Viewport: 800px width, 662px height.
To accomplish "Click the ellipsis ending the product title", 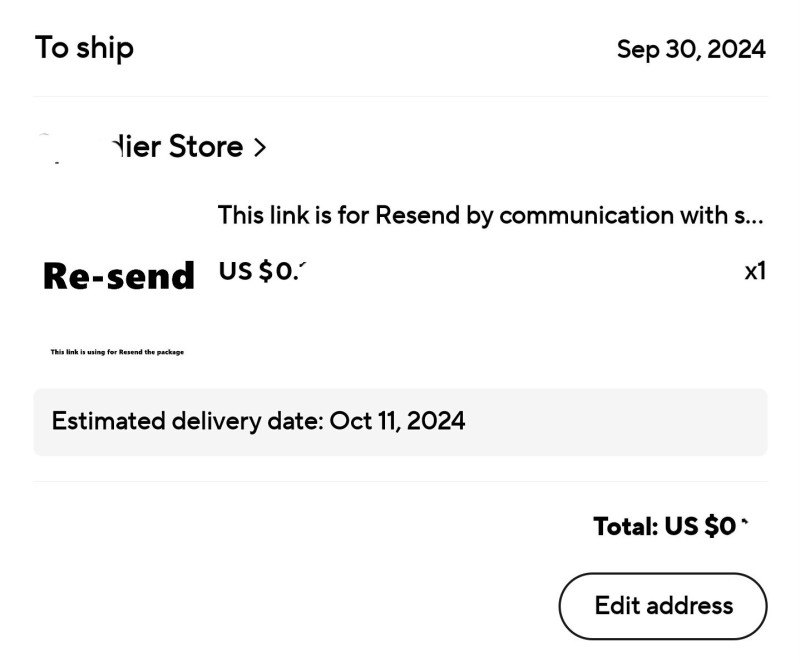I will coord(755,217).
